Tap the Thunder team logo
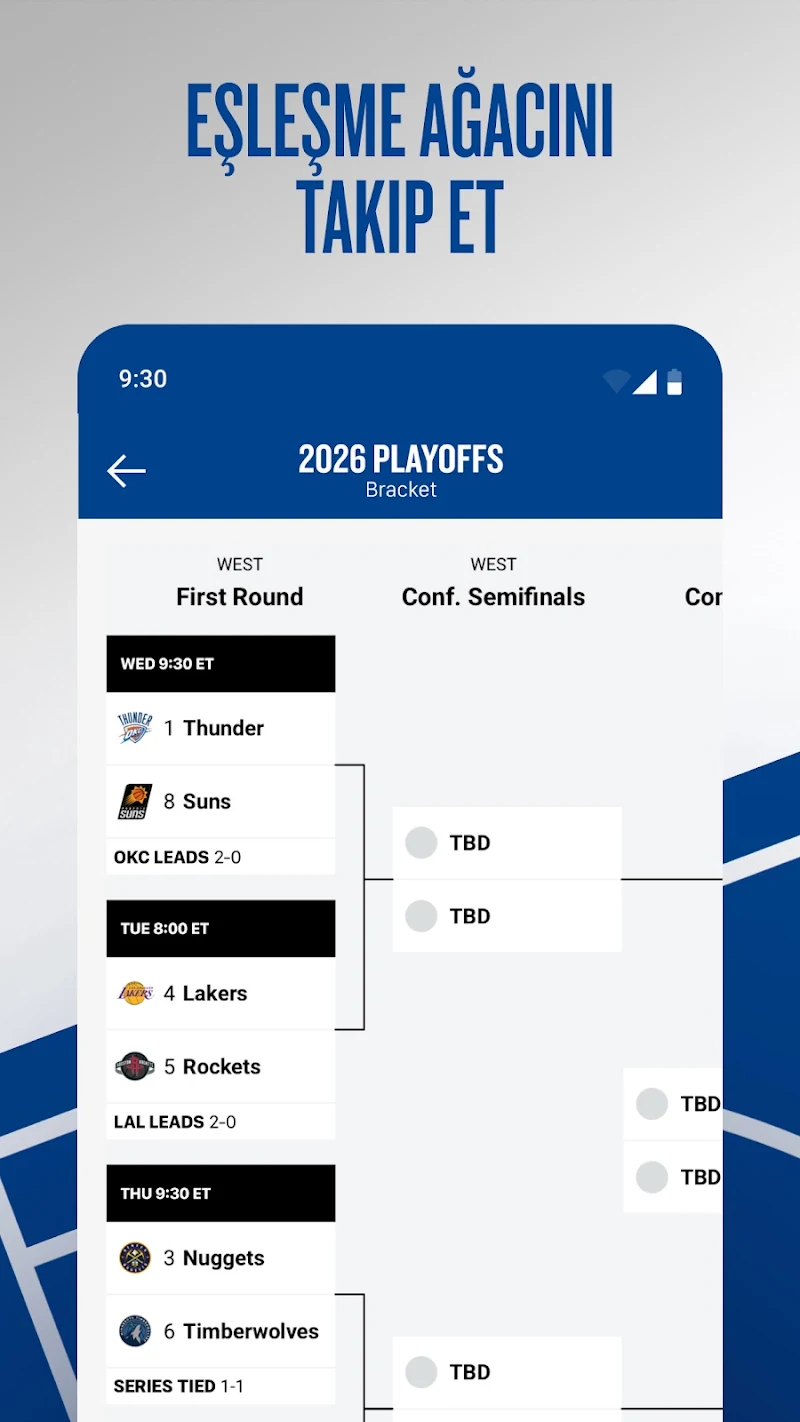The image size is (800, 1422). pos(135,728)
